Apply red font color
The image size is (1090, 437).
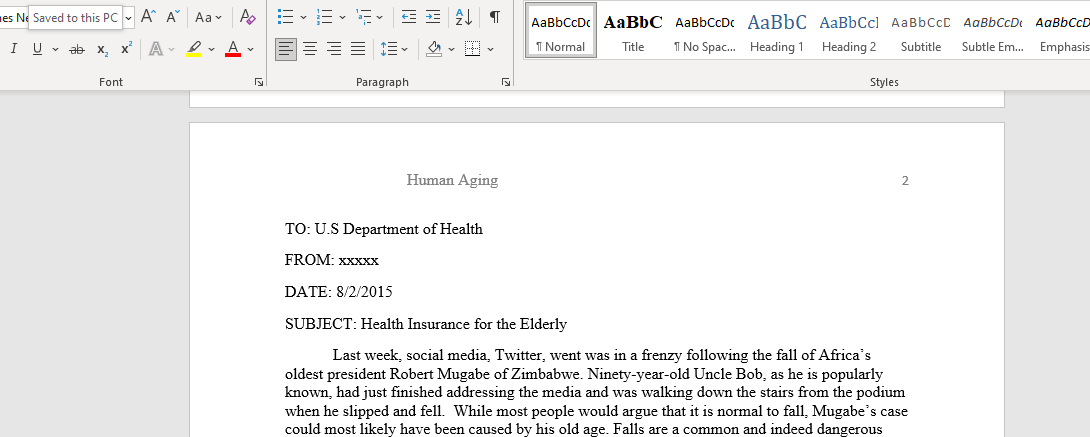click(233, 49)
